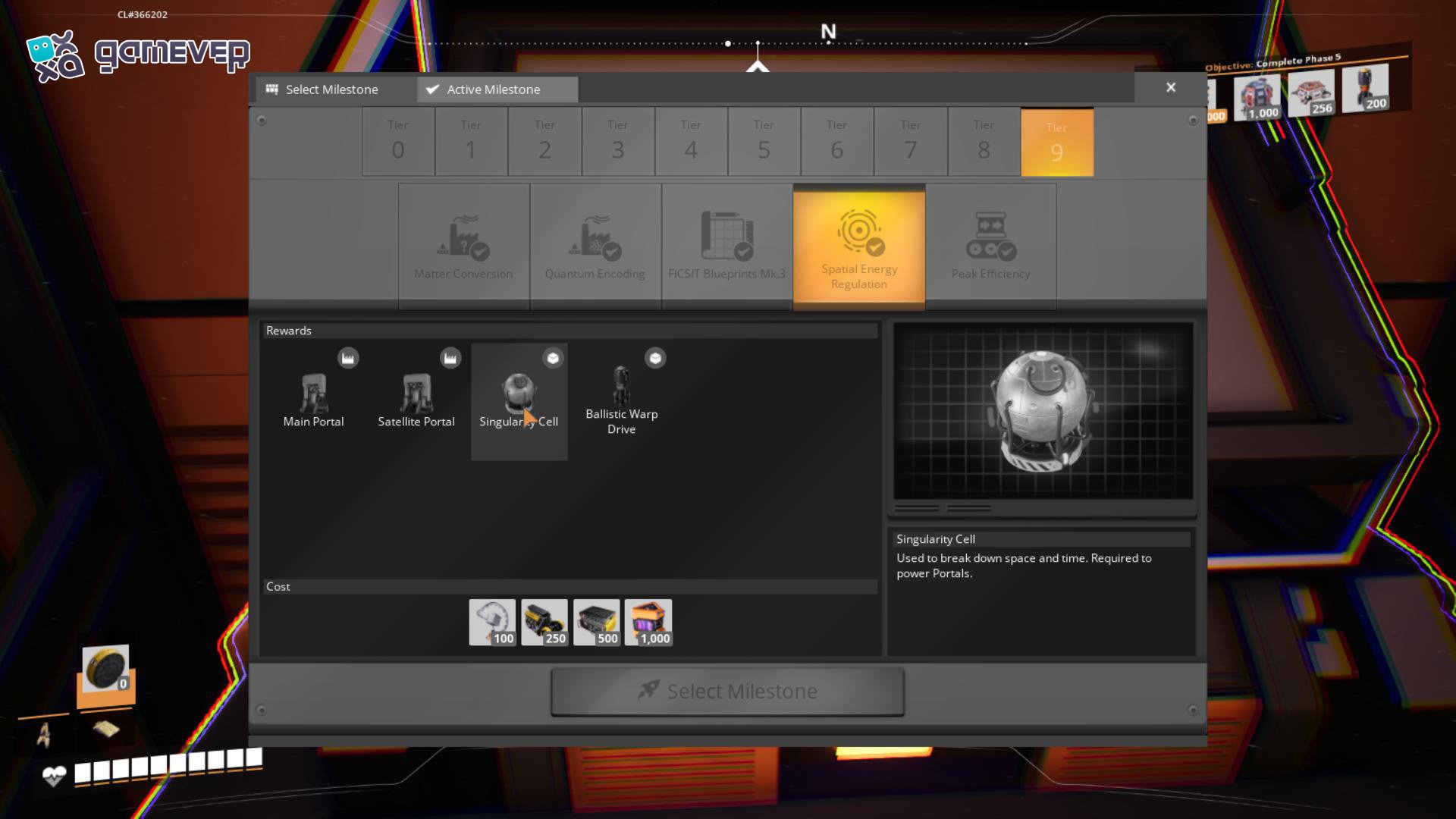Select Tier 8
The height and width of the screenshot is (819, 1456).
tap(983, 142)
